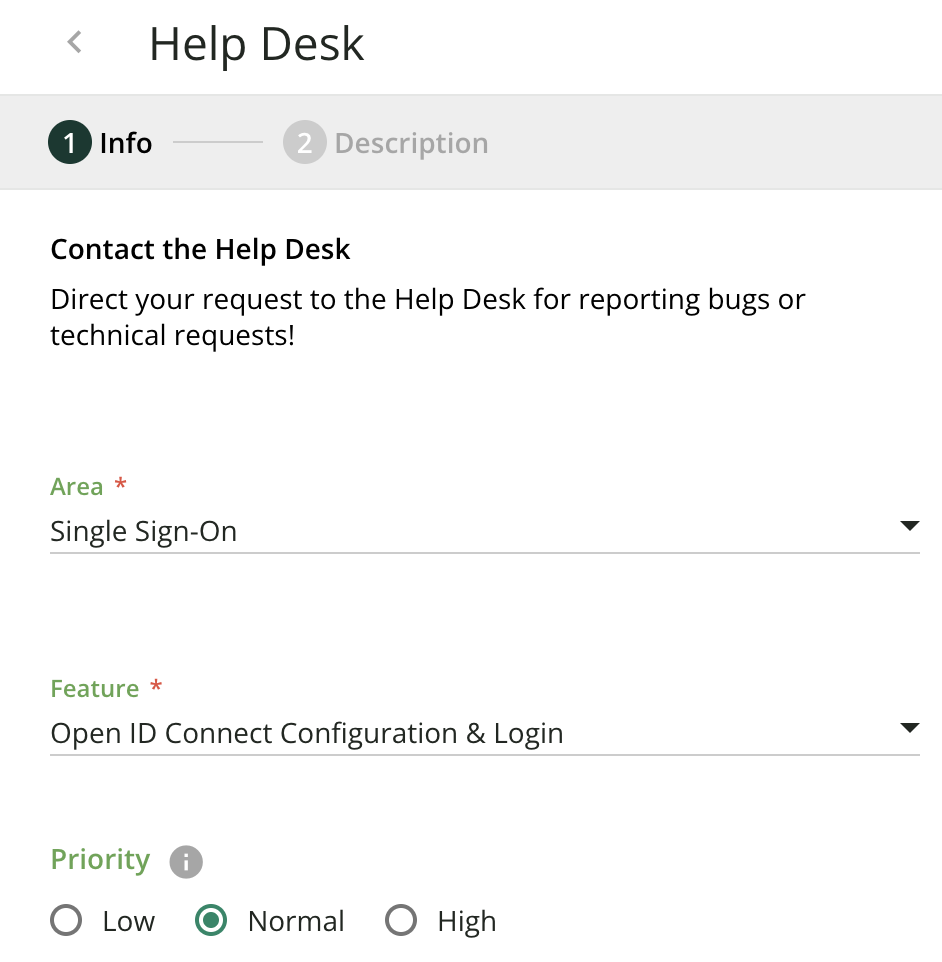Screen dimensions: 942x962
Task: Click the Help Desk page title
Action: (257, 45)
